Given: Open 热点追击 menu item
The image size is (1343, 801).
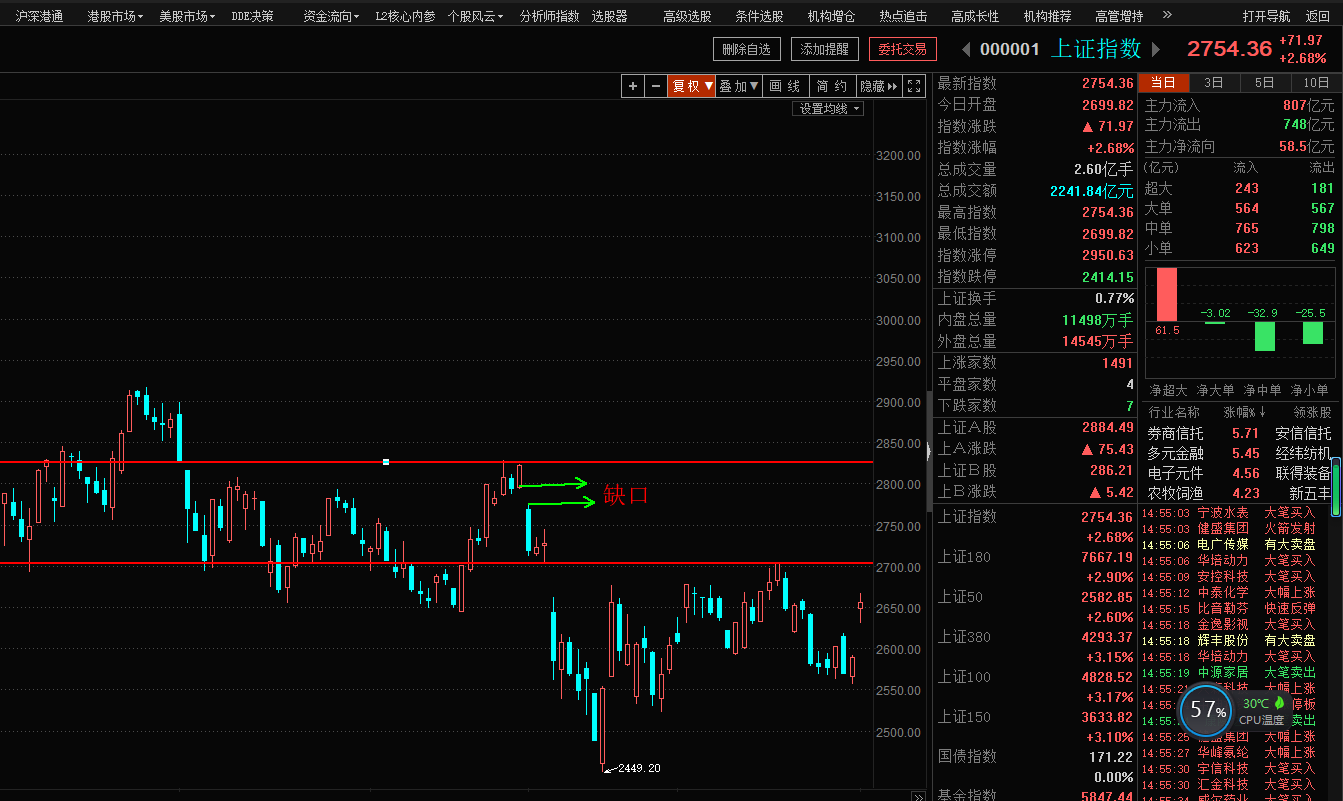Looking at the screenshot, I should [x=903, y=16].
